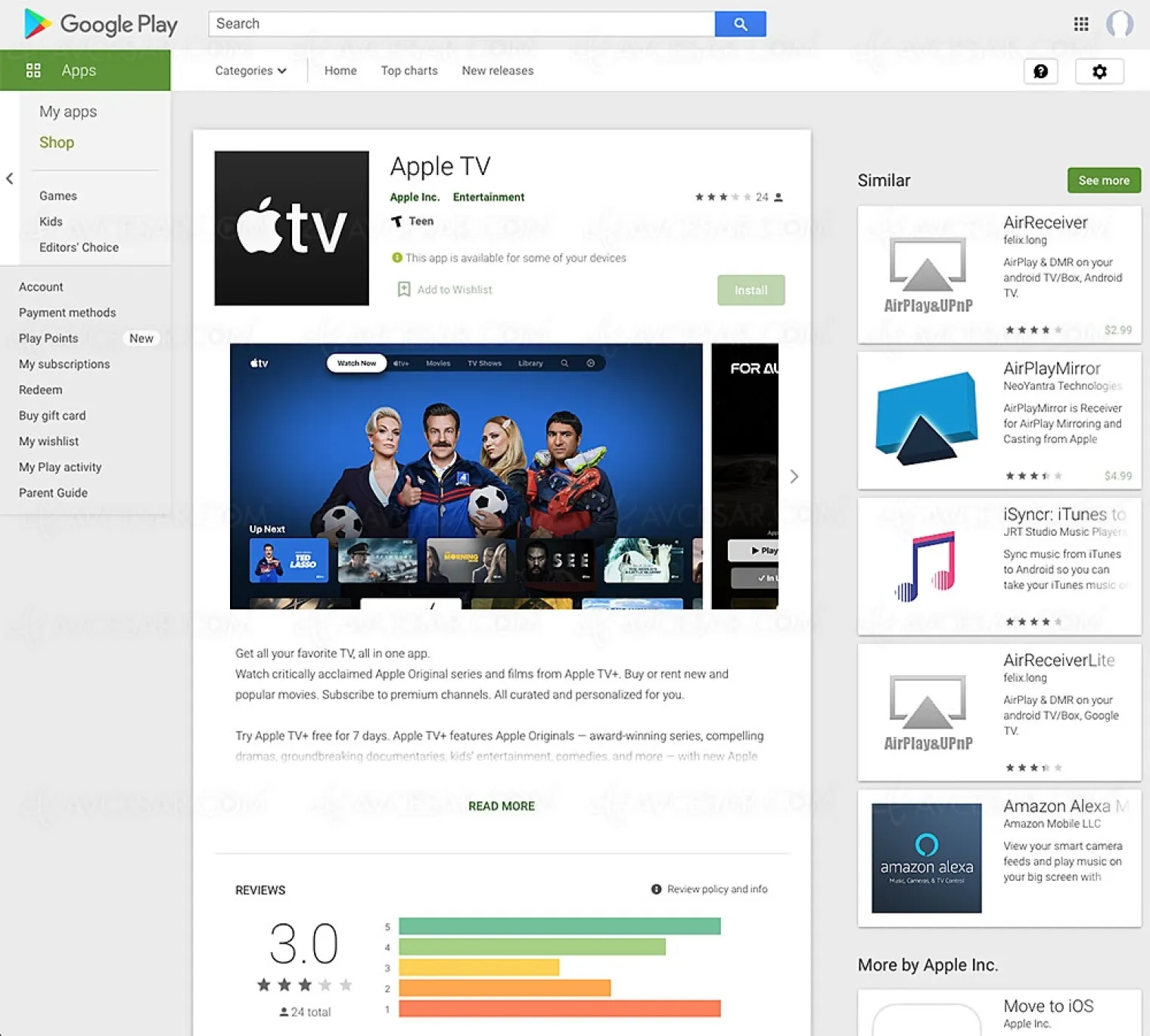The width and height of the screenshot is (1150, 1036).
Task: Open the help question mark icon
Action: (1040, 71)
